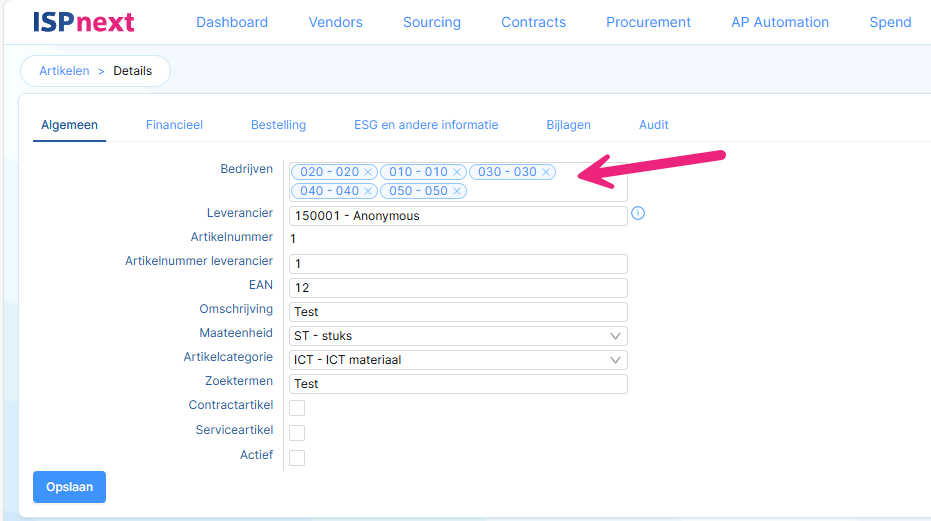
Task: Switch to the Financieel tab
Action: point(174,125)
